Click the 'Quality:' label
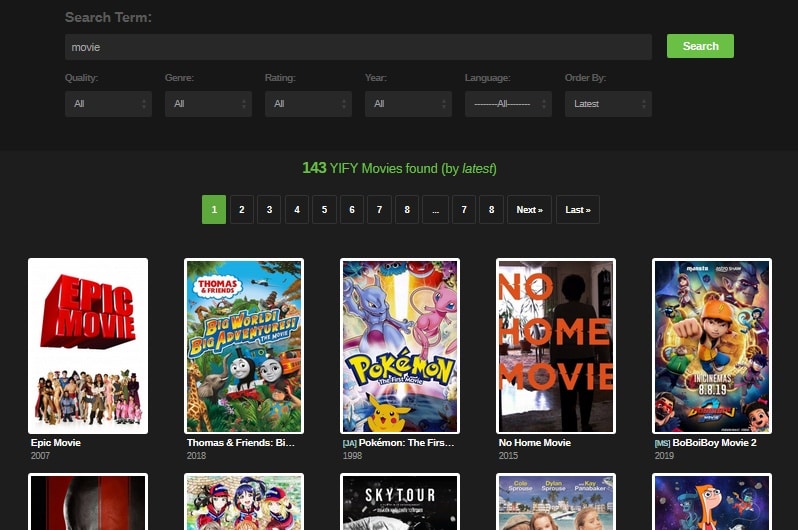This screenshot has width=798, height=530. coord(81,78)
